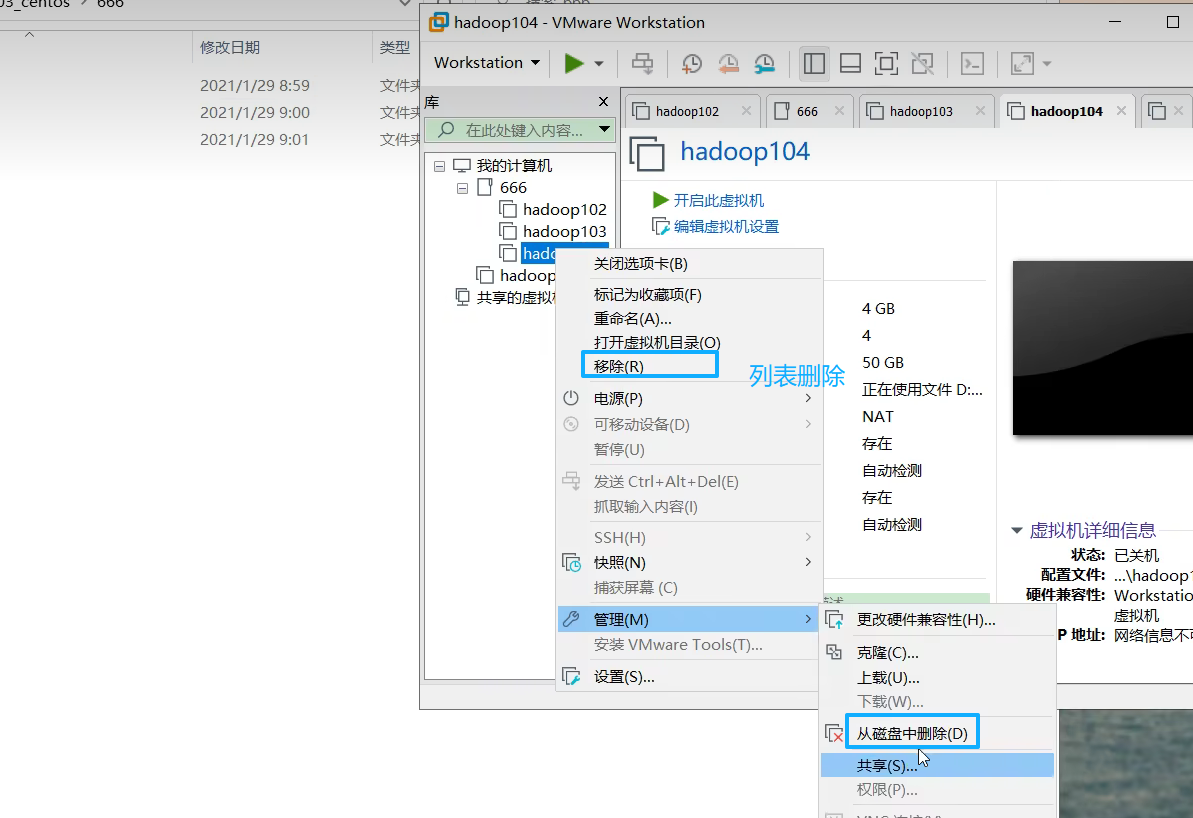This screenshot has width=1193, height=818.
Task: Choose Rename (A) in context menu
Action: (x=689, y=319)
